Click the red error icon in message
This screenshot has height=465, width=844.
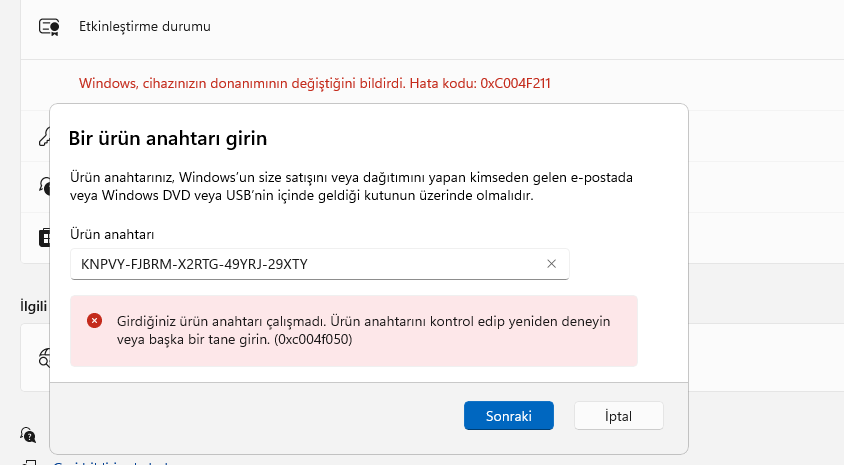pos(94,321)
